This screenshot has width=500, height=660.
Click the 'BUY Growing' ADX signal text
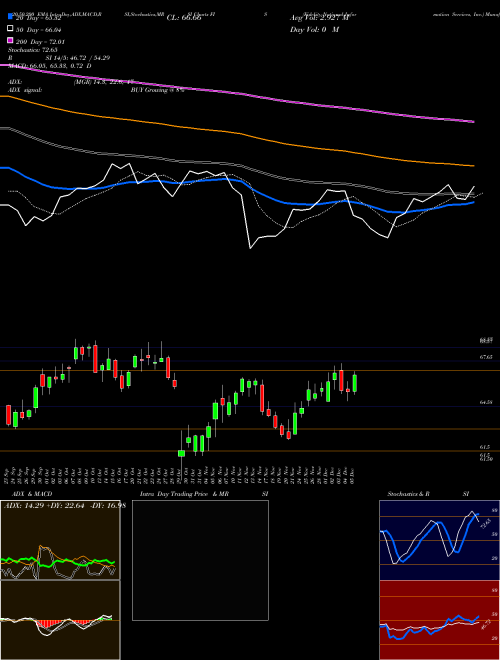click(x=157, y=90)
